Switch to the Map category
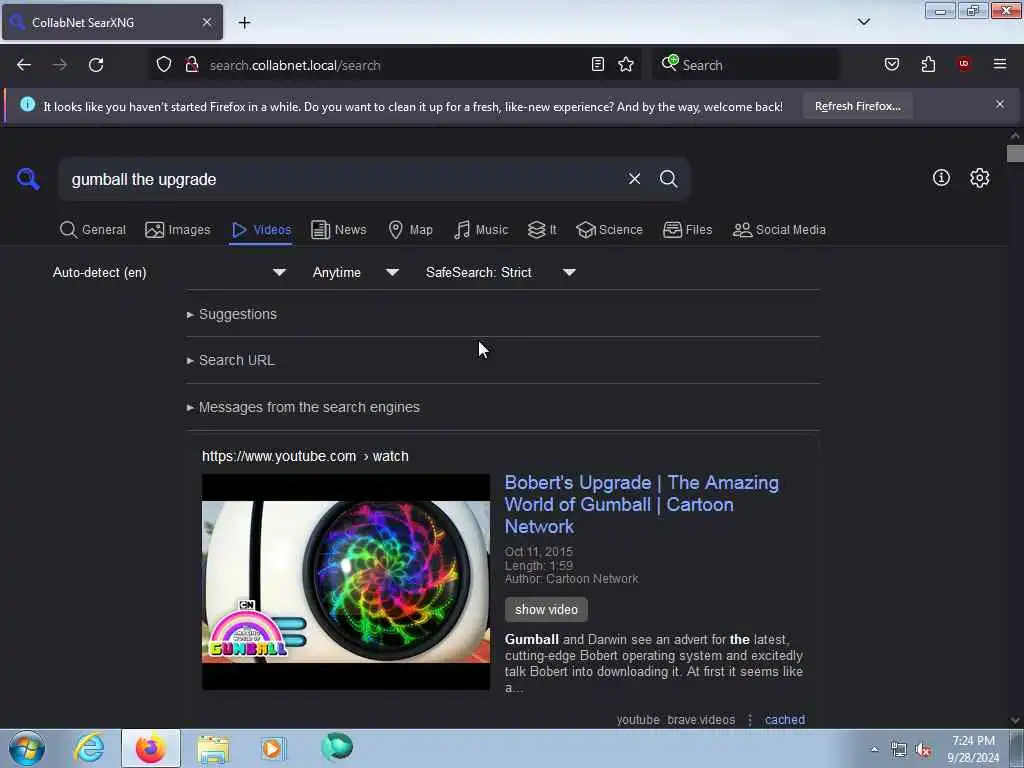Viewport: 1024px width, 768px height. 410,230
